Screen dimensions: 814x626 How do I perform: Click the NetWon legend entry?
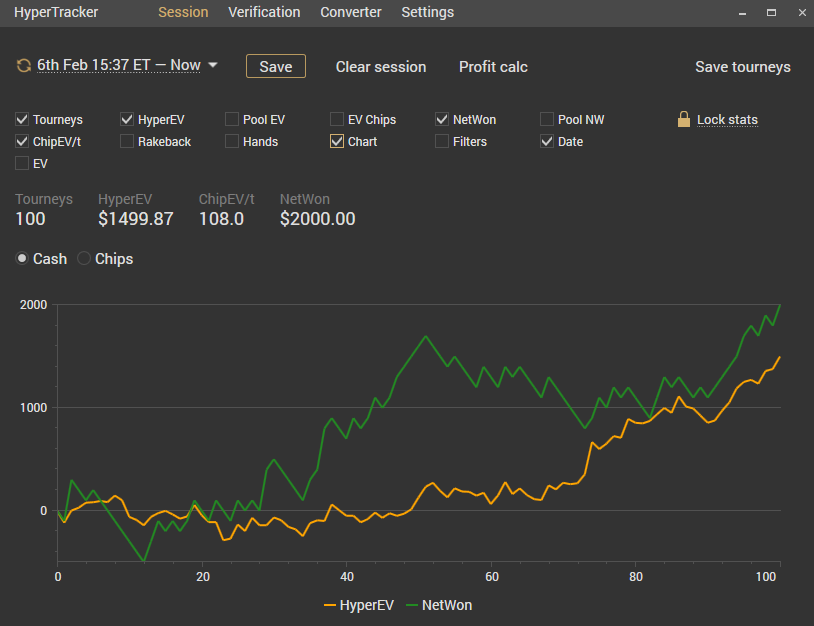point(439,605)
